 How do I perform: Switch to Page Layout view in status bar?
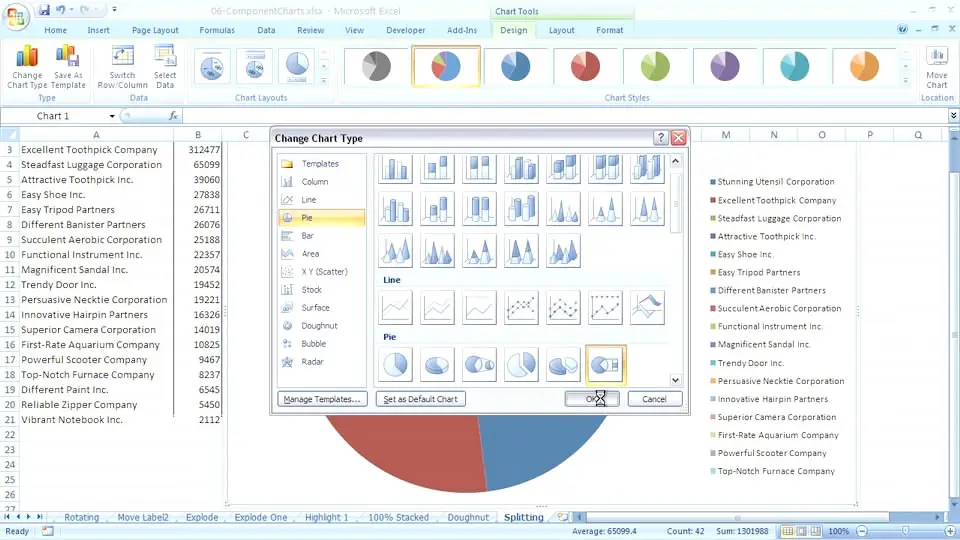click(801, 531)
